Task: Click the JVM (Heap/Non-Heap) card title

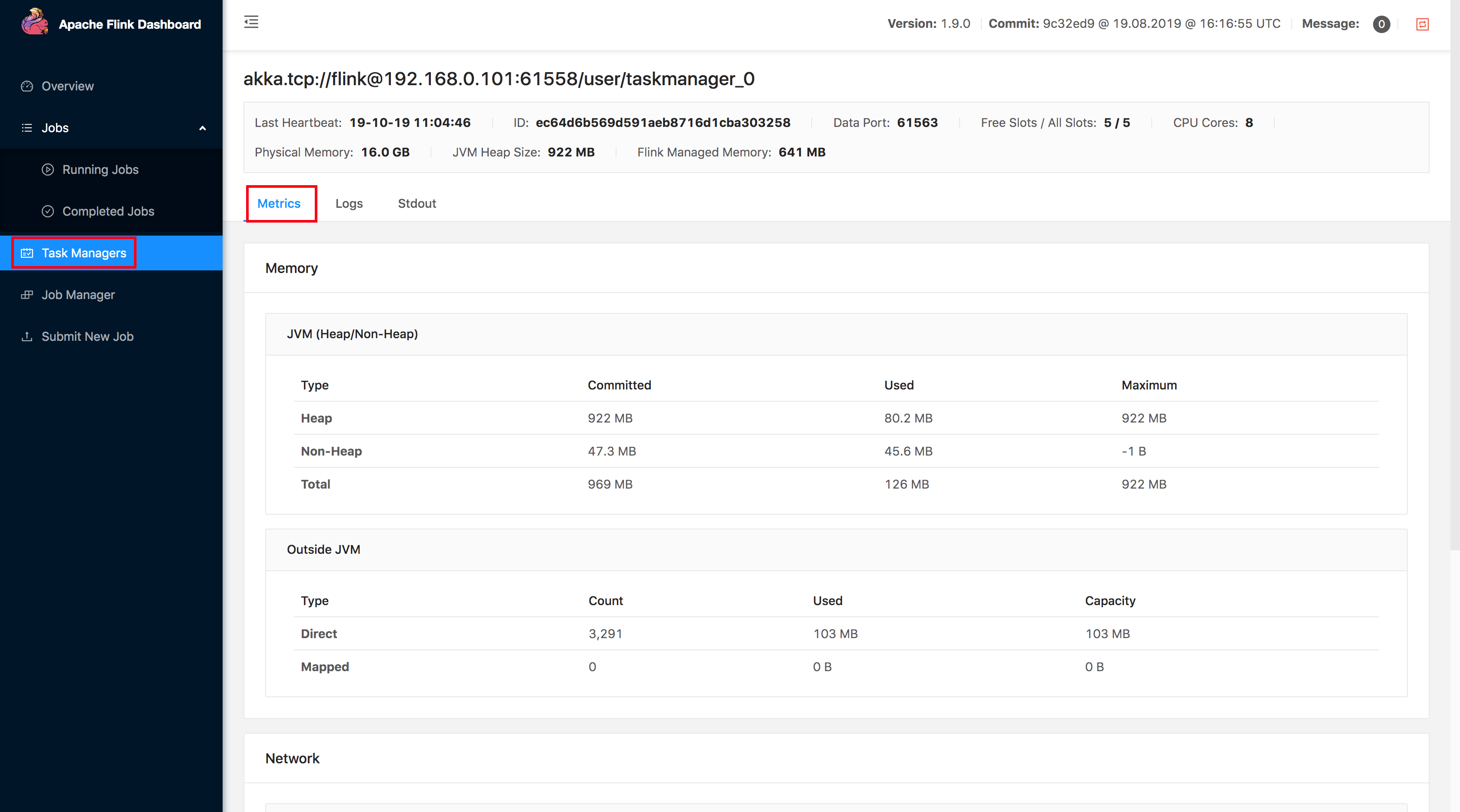Action: 353,334
